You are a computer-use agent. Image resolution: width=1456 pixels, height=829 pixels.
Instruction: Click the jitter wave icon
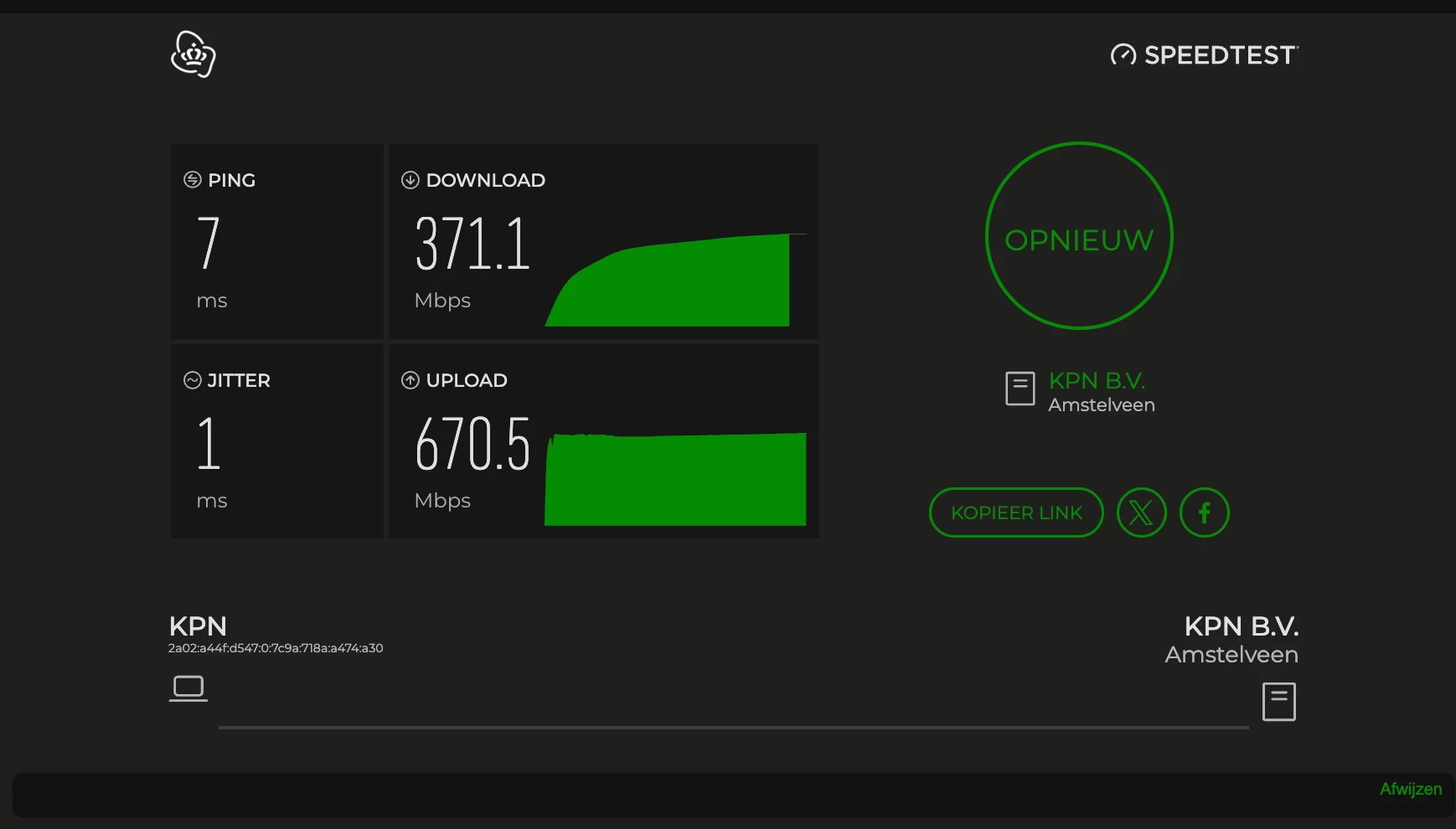[x=193, y=380]
